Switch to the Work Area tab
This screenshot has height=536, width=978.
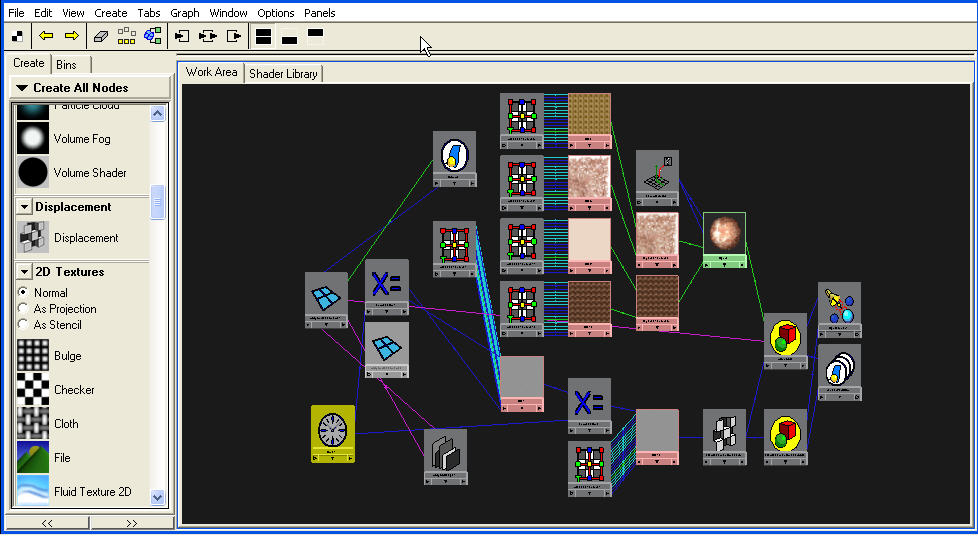211,72
